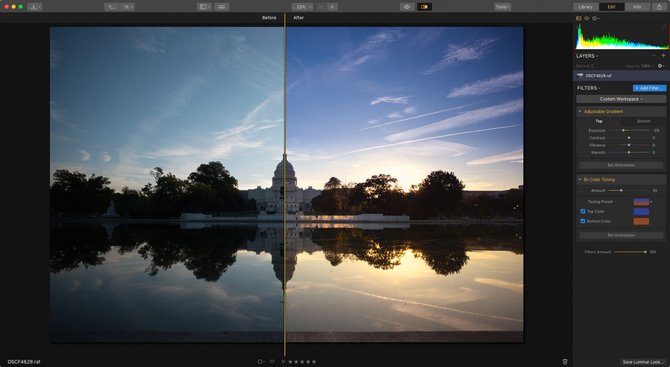This screenshot has height=367, width=670.
Task: Click the orange Bottom Color swatch
Action: click(641, 221)
